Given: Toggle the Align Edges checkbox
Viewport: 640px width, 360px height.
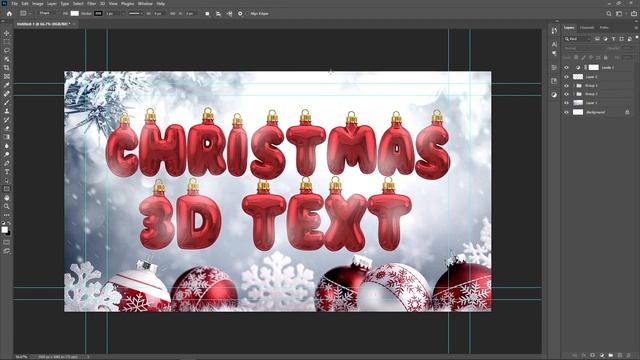Looking at the screenshot, I should coord(248,13).
